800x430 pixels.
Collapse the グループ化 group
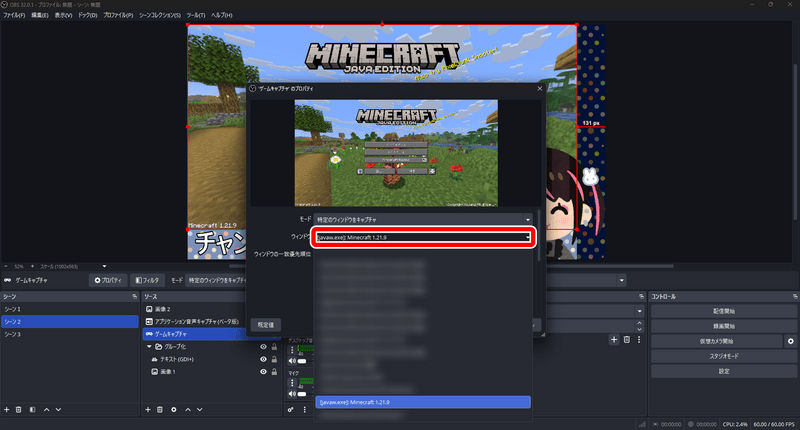click(149, 347)
